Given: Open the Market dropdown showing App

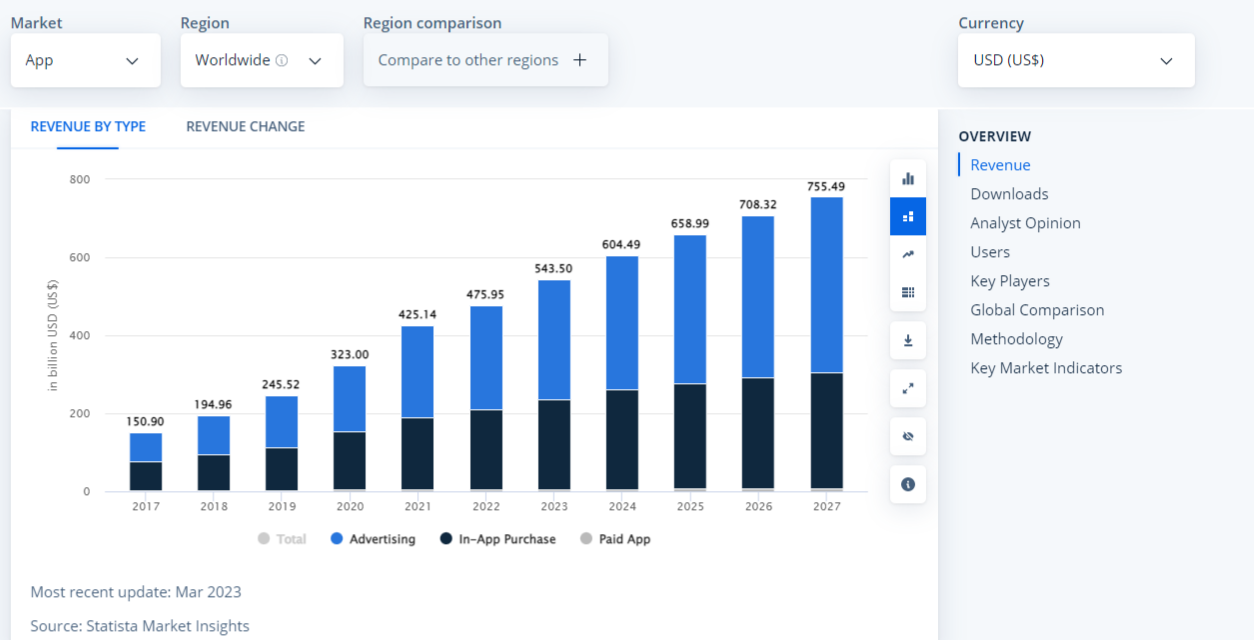Looking at the screenshot, I should coord(85,60).
